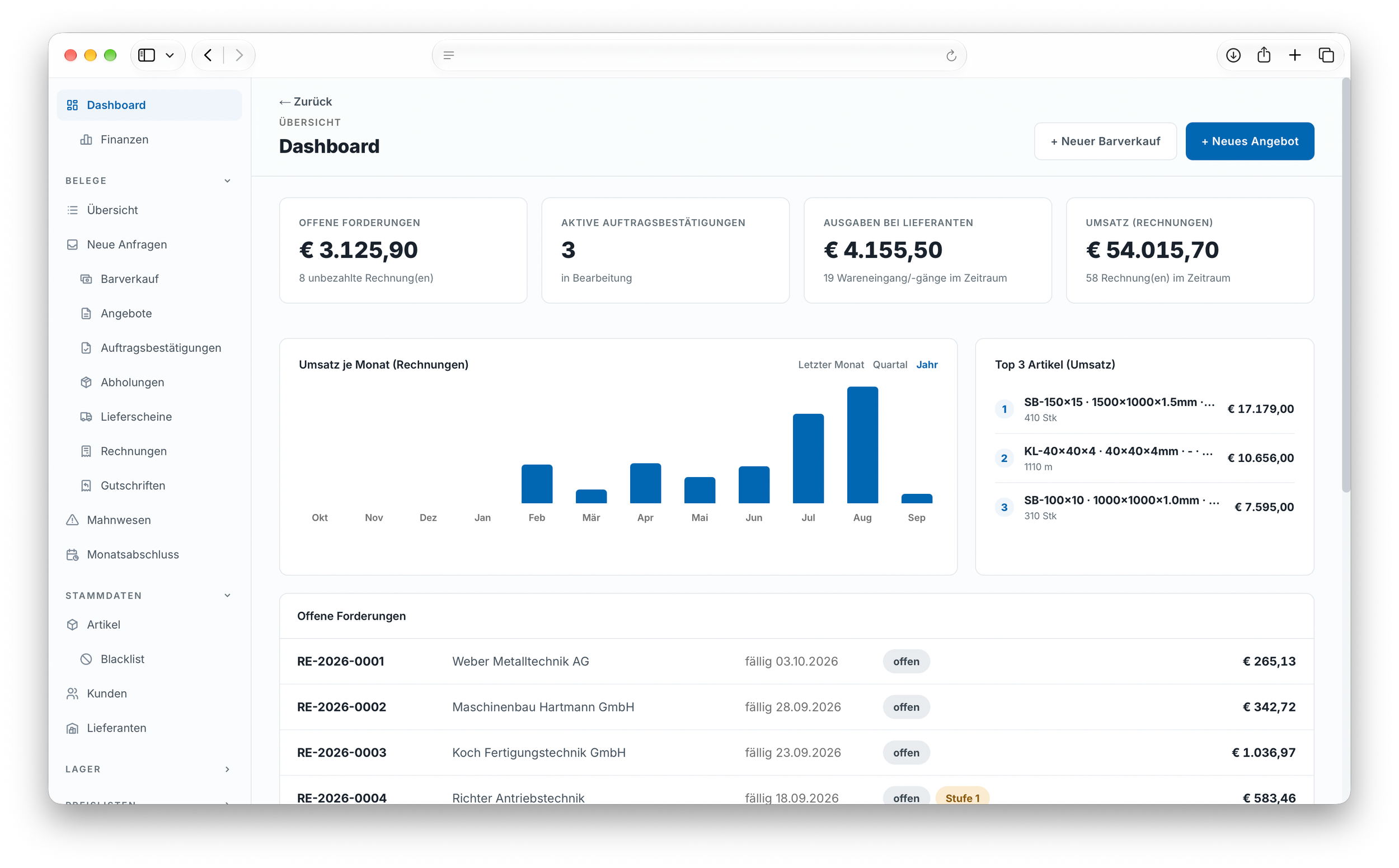Collapse the BELEGE section chevron
This screenshot has height=868, width=1399.
[x=227, y=181]
